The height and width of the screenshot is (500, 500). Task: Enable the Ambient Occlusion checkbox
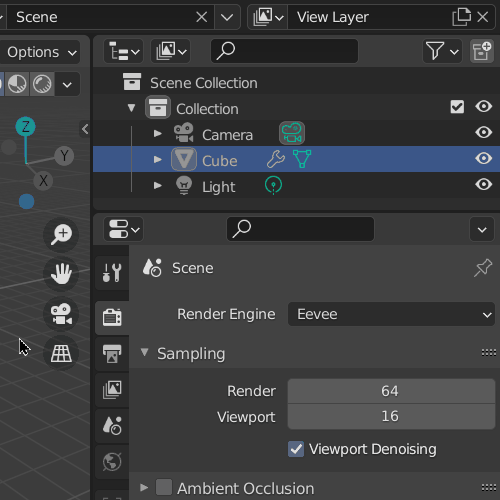point(164,487)
